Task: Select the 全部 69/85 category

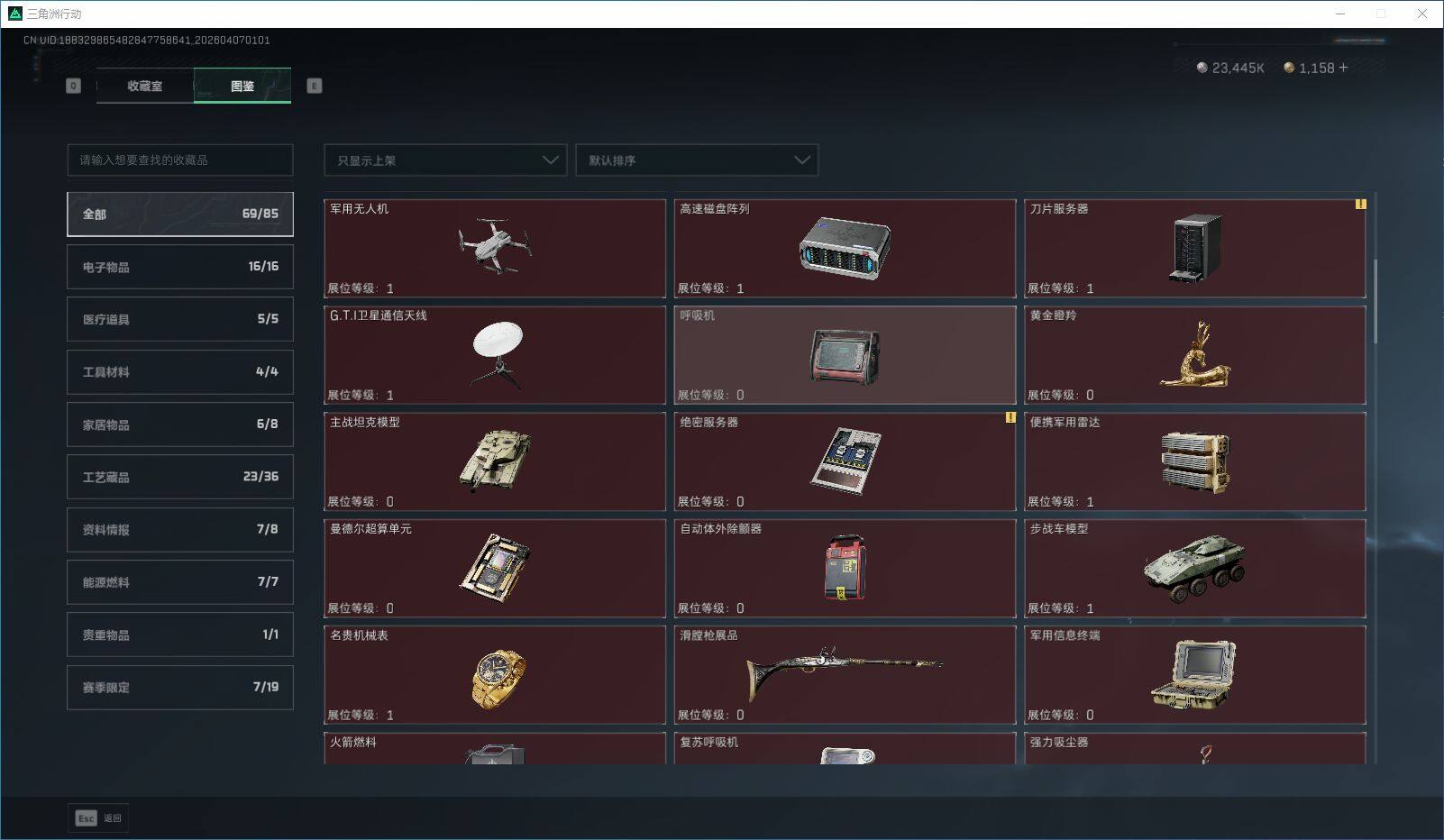Action: tap(180, 214)
